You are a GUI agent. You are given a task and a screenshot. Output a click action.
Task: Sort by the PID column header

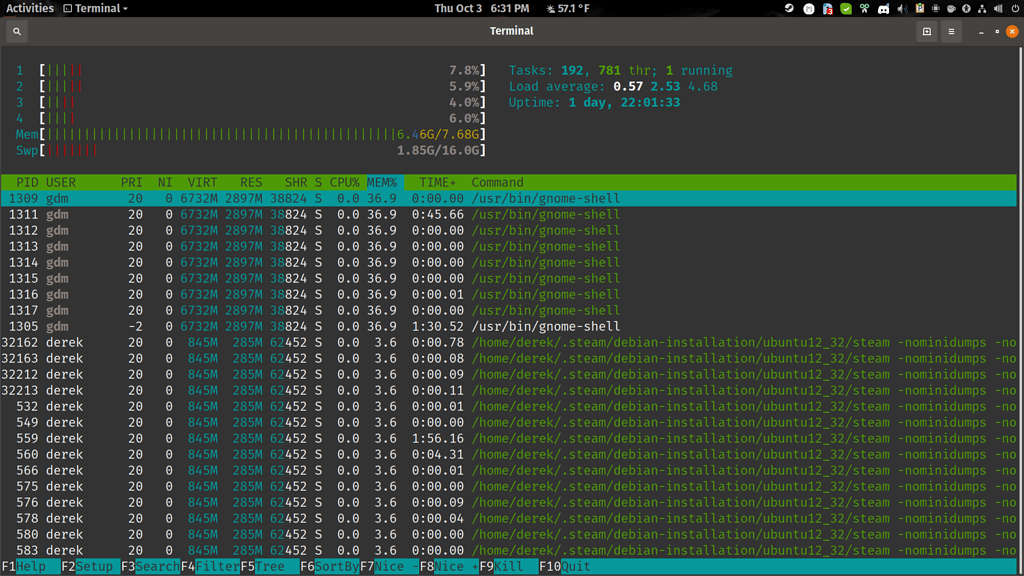click(27, 182)
